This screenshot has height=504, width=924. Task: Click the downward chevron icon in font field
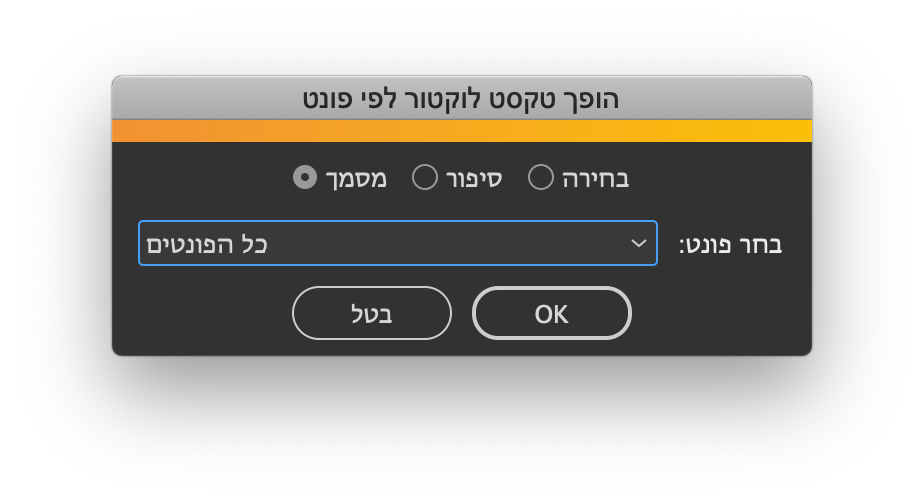point(639,243)
